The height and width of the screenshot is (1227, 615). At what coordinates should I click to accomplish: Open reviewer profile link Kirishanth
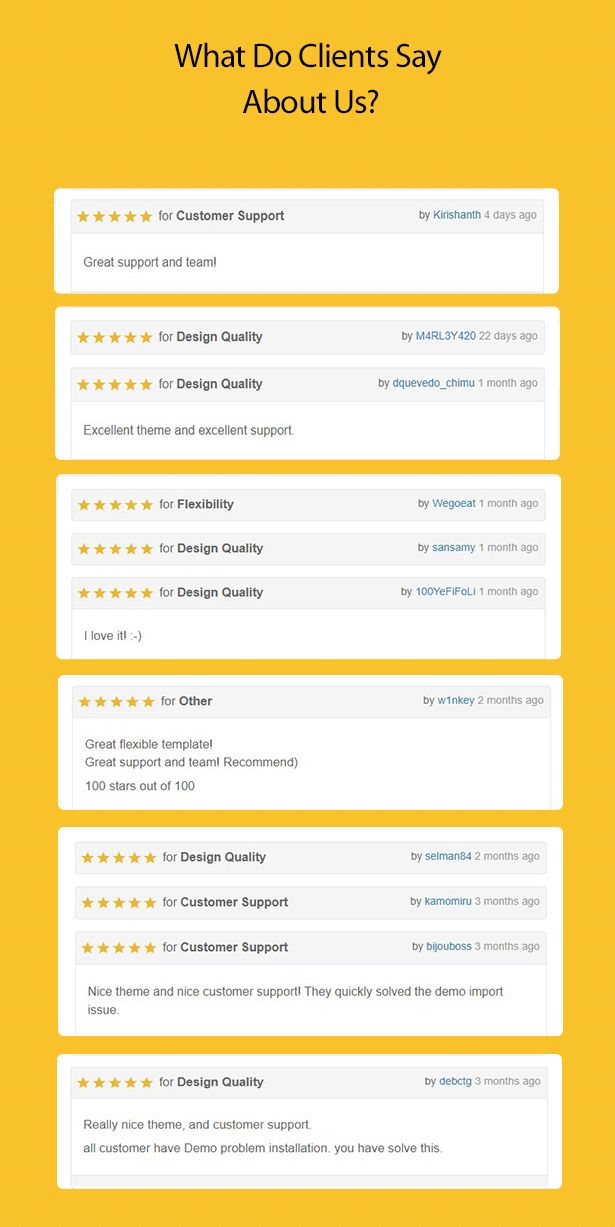point(457,215)
